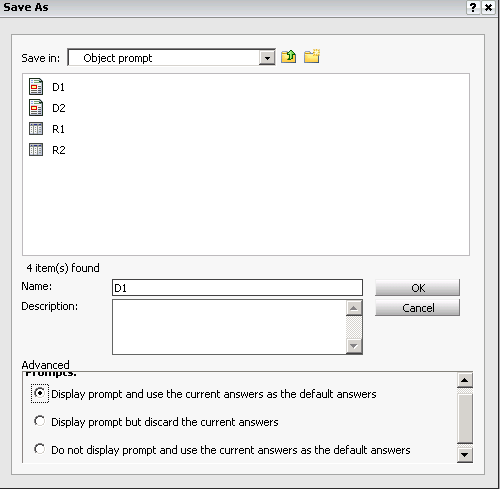The image size is (500, 489).
Task: Click the Name input field
Action: point(237,288)
